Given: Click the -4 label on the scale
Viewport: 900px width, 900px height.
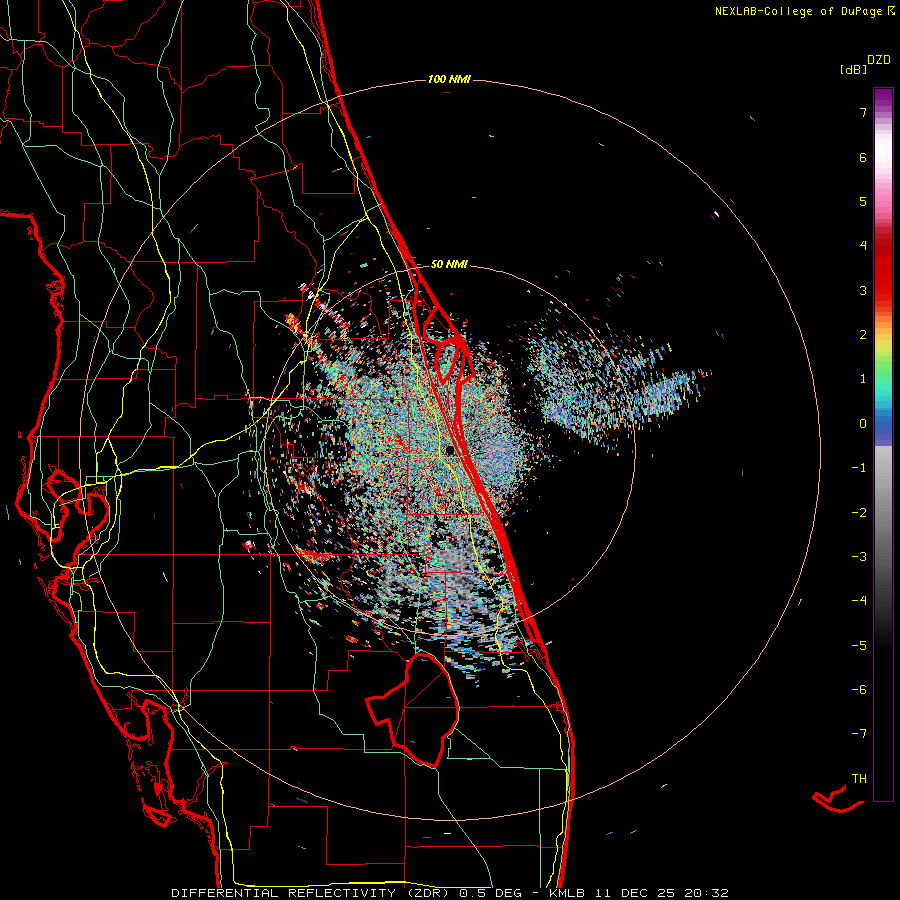Looking at the screenshot, I should pos(859,601).
